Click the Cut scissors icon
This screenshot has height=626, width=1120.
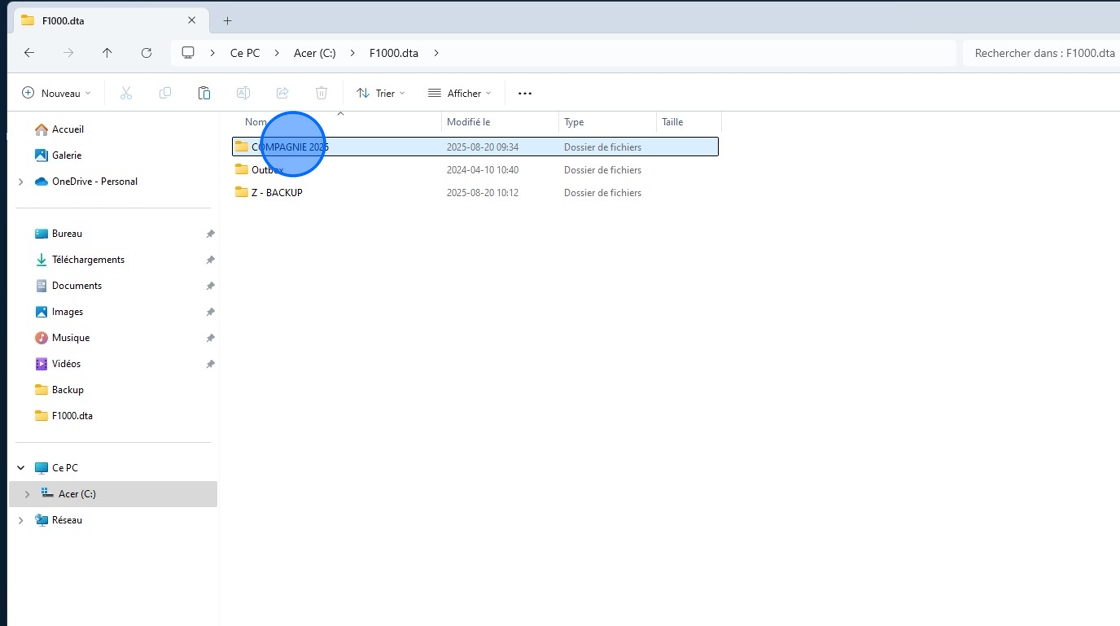126,93
